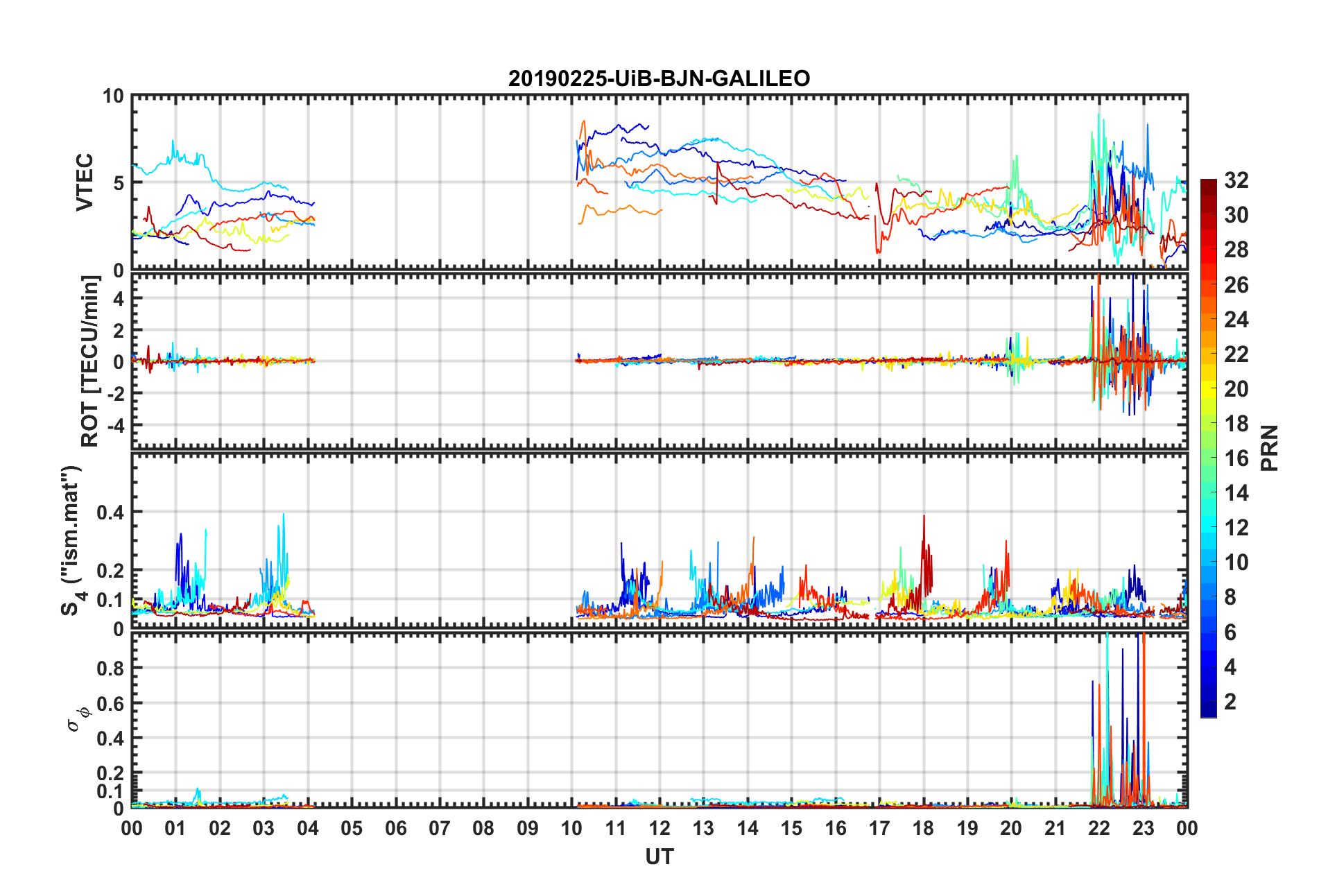Click x-axis tick label 16

[836, 828]
